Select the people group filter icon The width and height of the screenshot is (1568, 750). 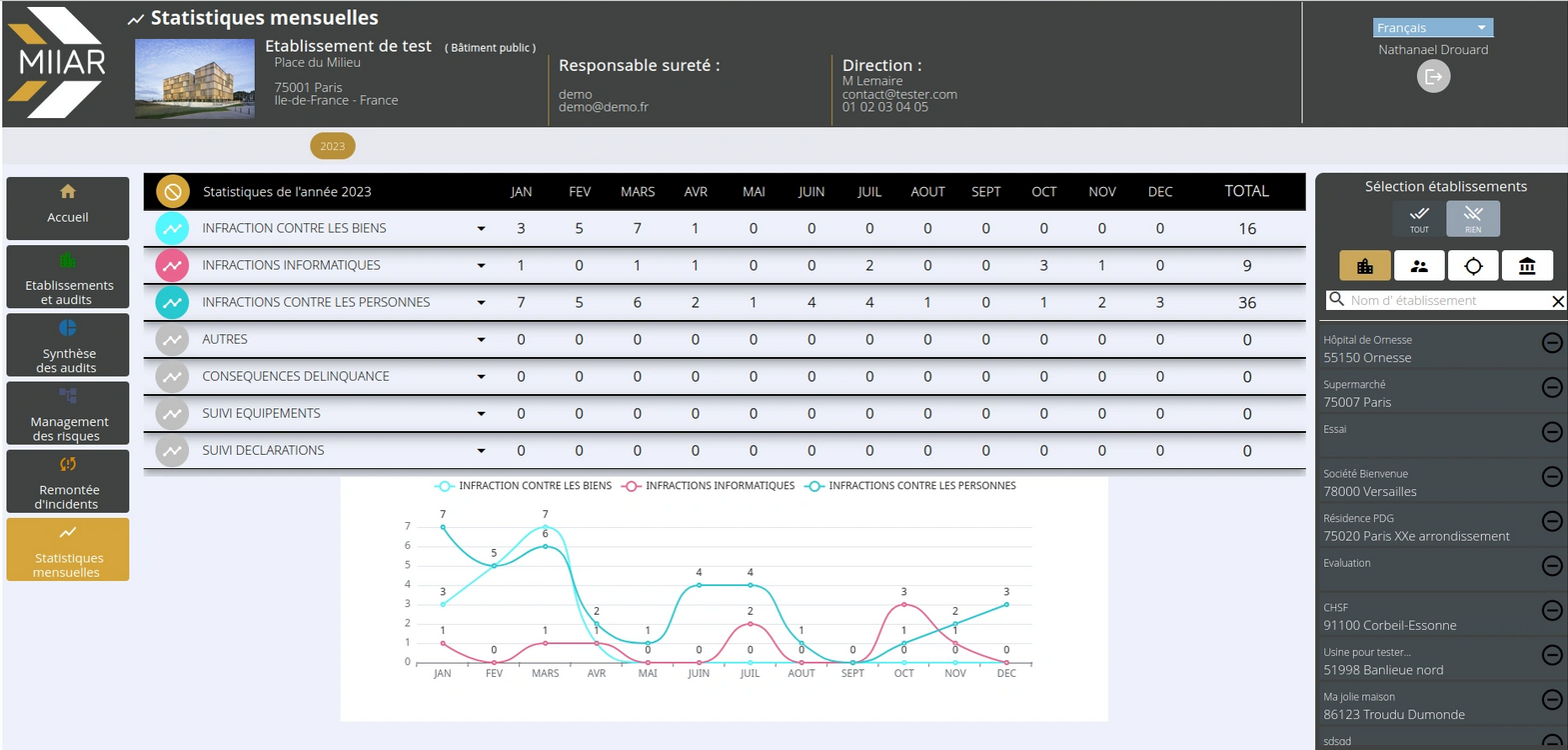[1419, 266]
